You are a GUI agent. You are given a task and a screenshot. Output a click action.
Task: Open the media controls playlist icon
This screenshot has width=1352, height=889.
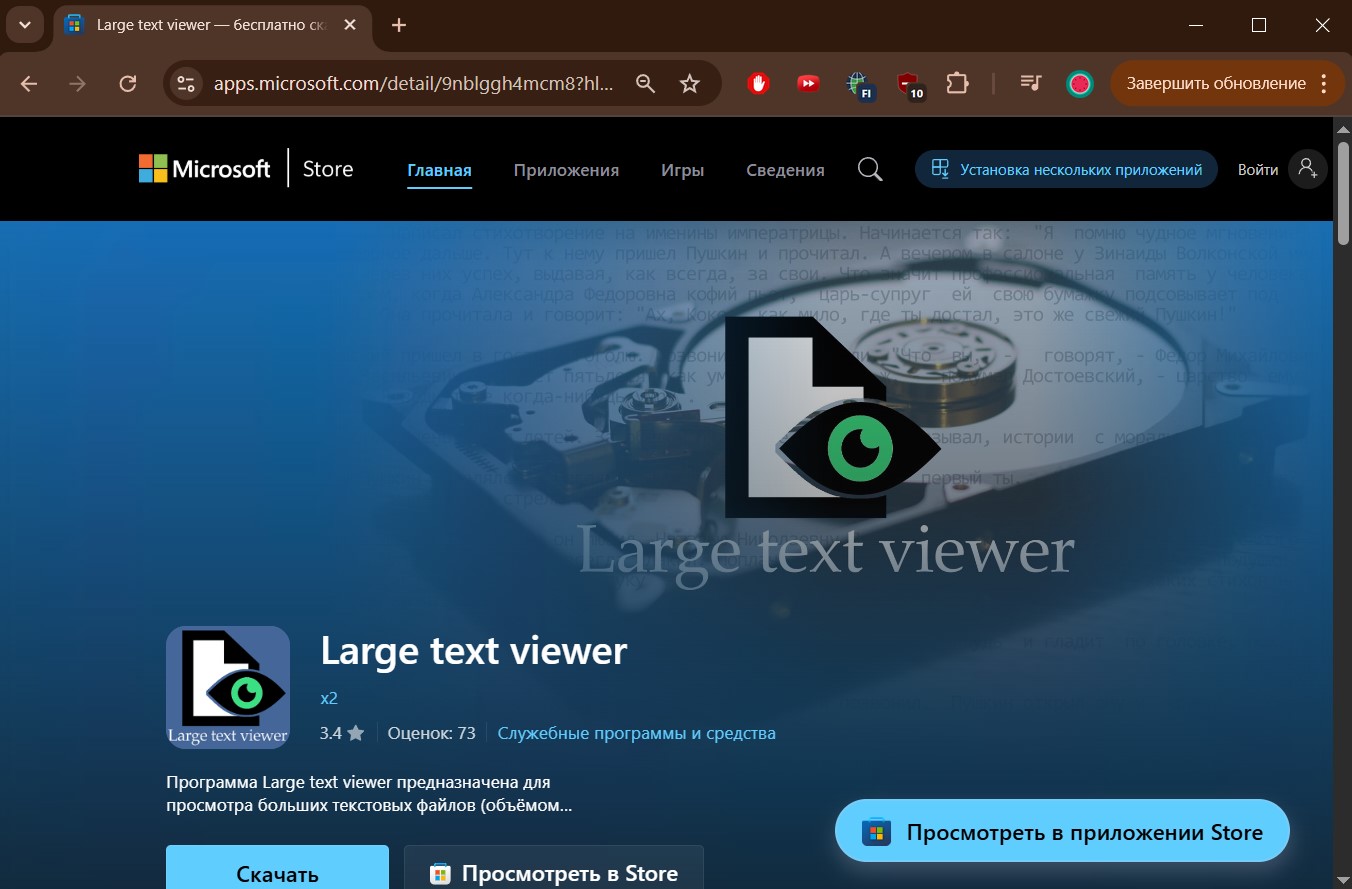(1031, 84)
